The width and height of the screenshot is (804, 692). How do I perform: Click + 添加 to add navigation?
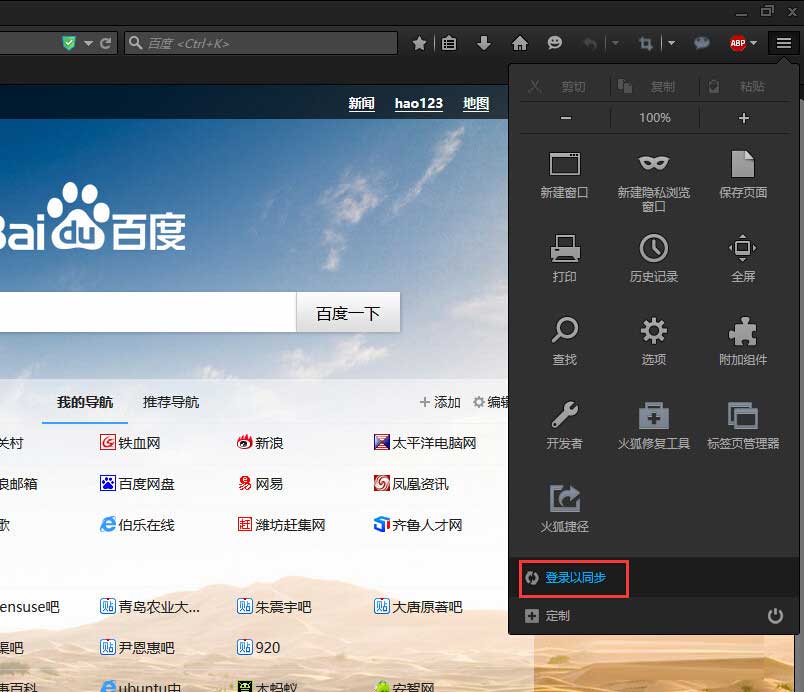point(440,402)
